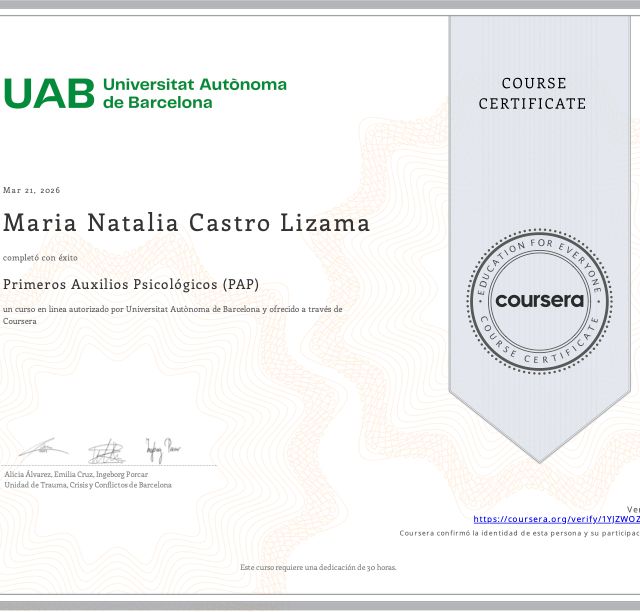
Task: Click the Ingeborg Porcar signature on the right
Action: click(x=163, y=450)
